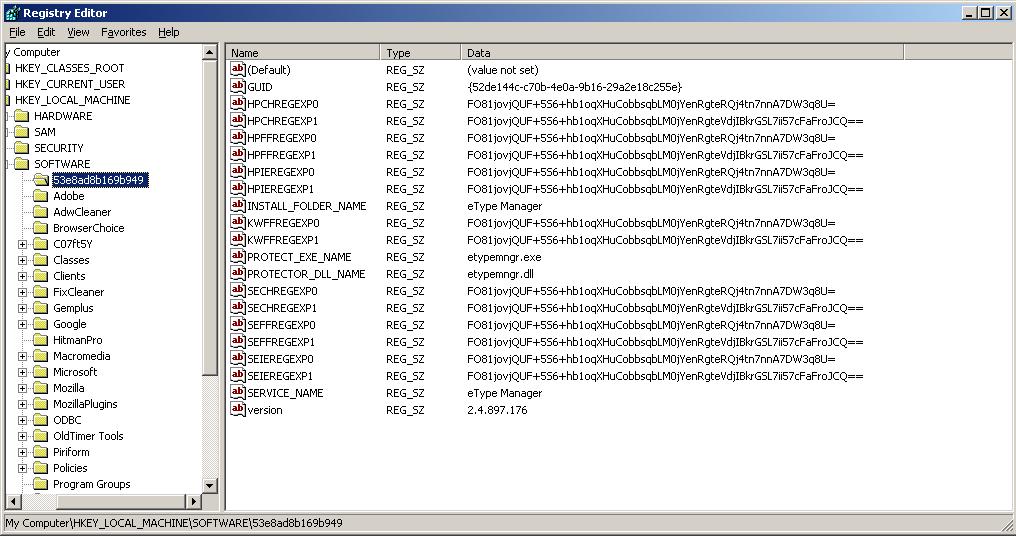This screenshot has width=1016, height=536.
Task: Open the Favorites menu
Action: 123,32
